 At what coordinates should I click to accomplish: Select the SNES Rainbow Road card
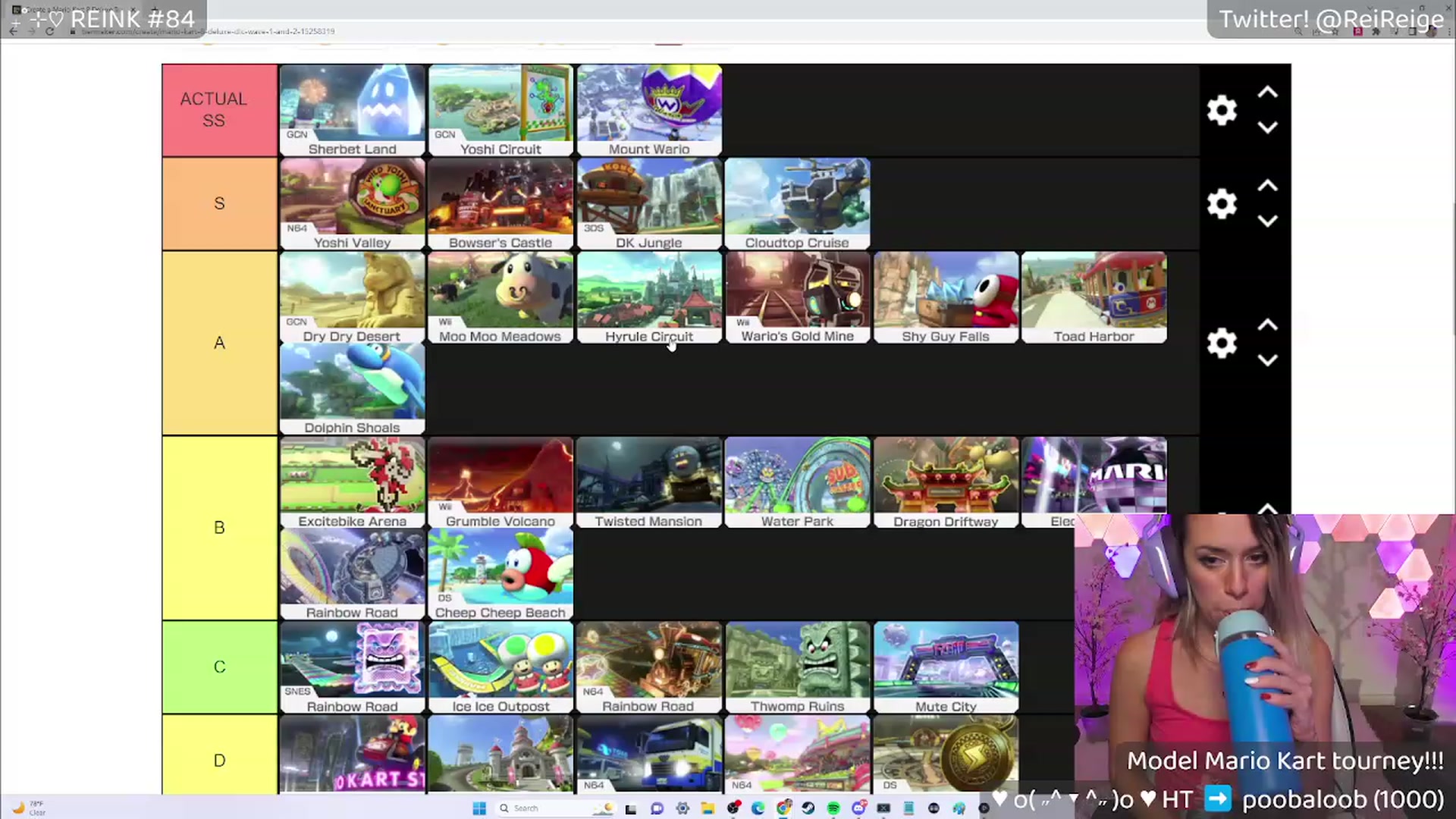pos(352,667)
